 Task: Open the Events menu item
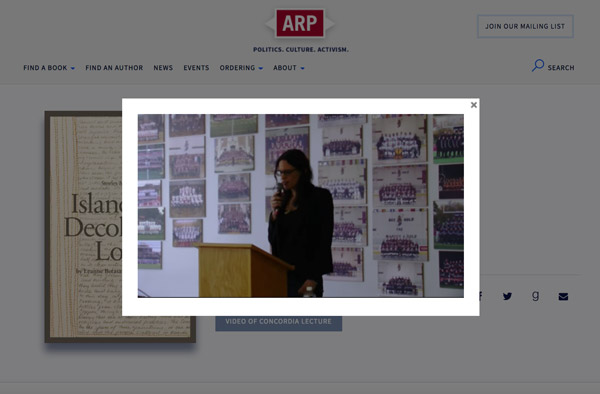[196, 68]
